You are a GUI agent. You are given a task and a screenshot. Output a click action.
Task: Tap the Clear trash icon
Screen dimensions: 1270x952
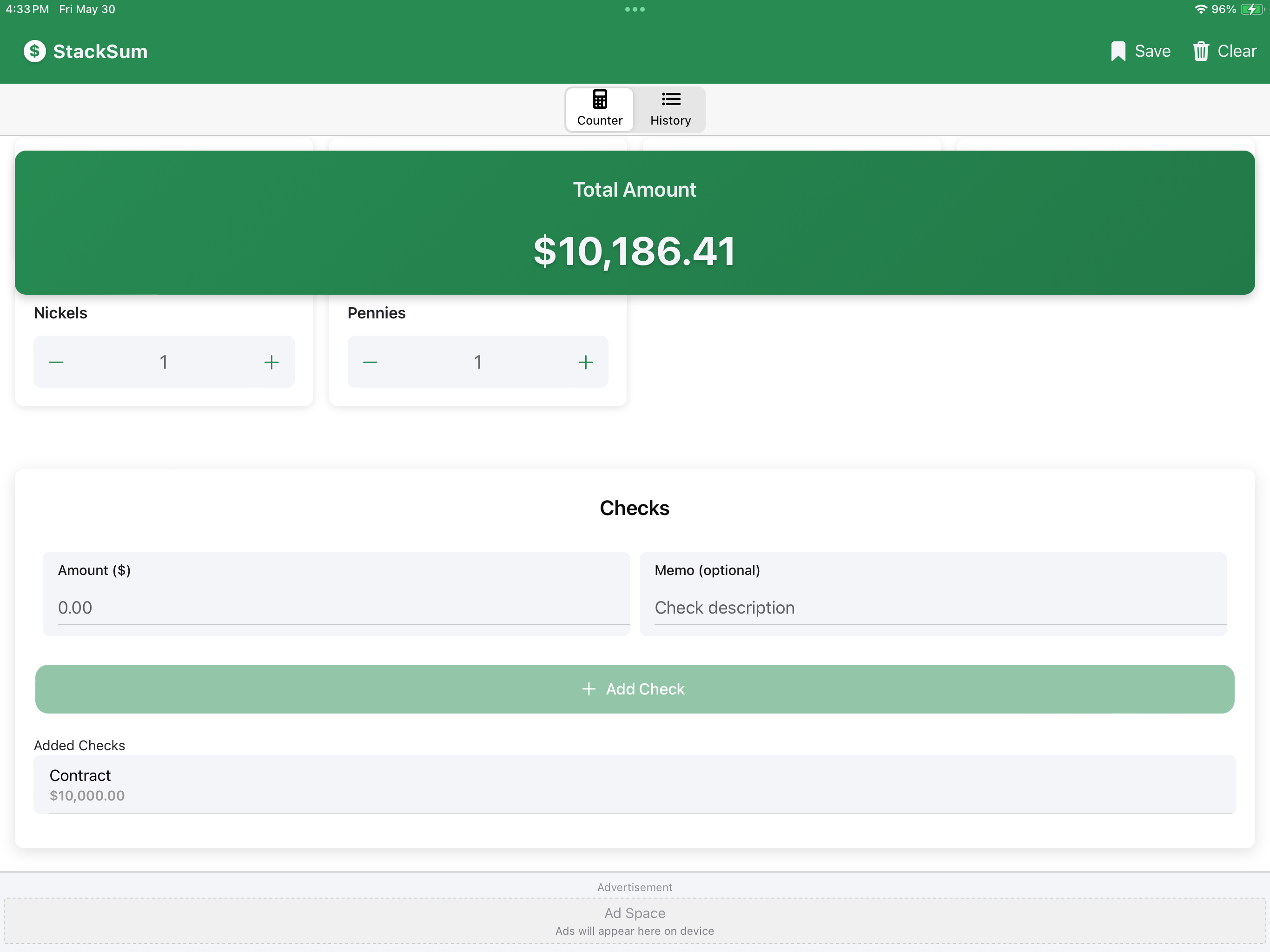[1201, 51]
